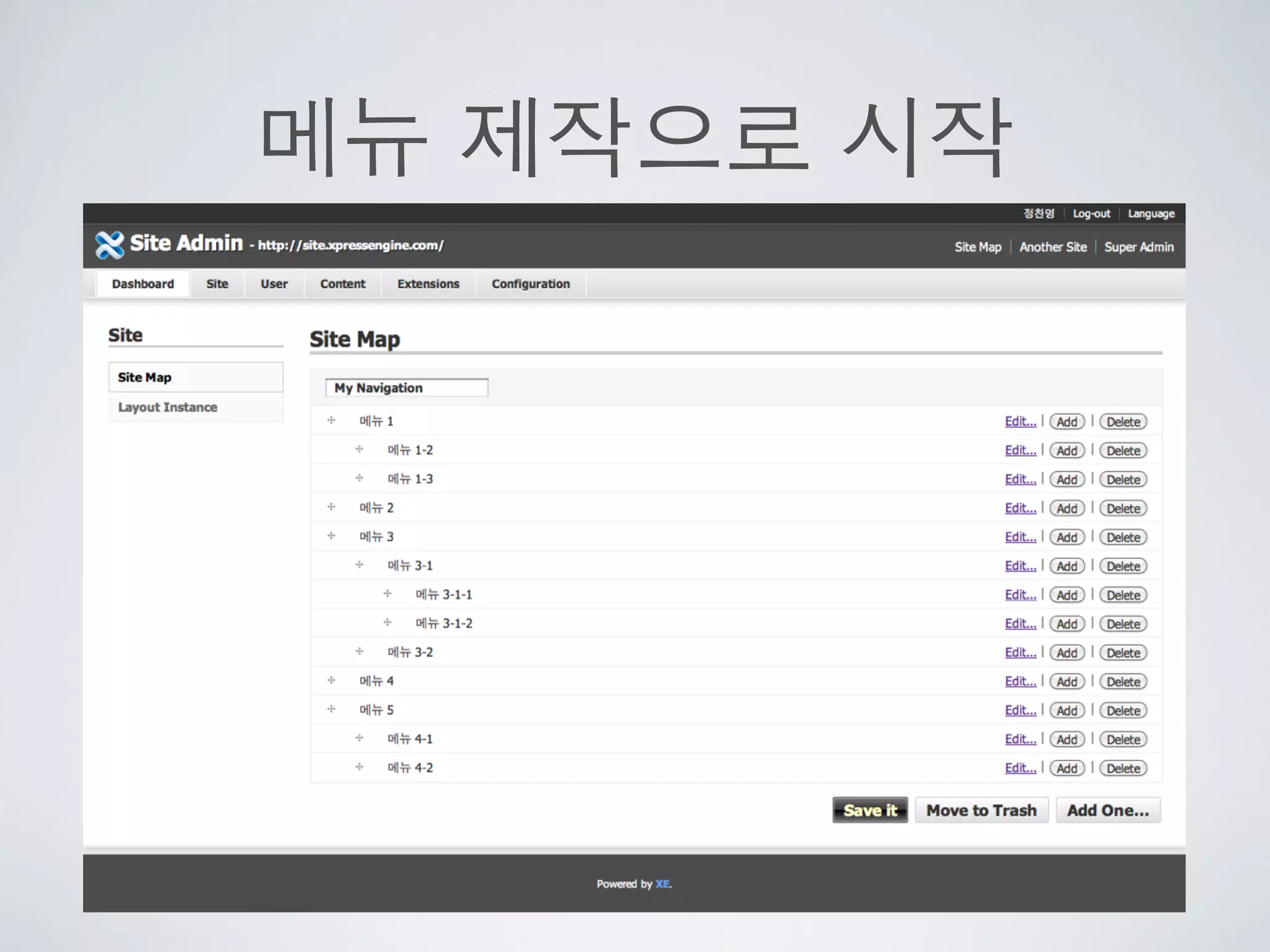Select Layout Instance in the sidebar

(x=167, y=407)
